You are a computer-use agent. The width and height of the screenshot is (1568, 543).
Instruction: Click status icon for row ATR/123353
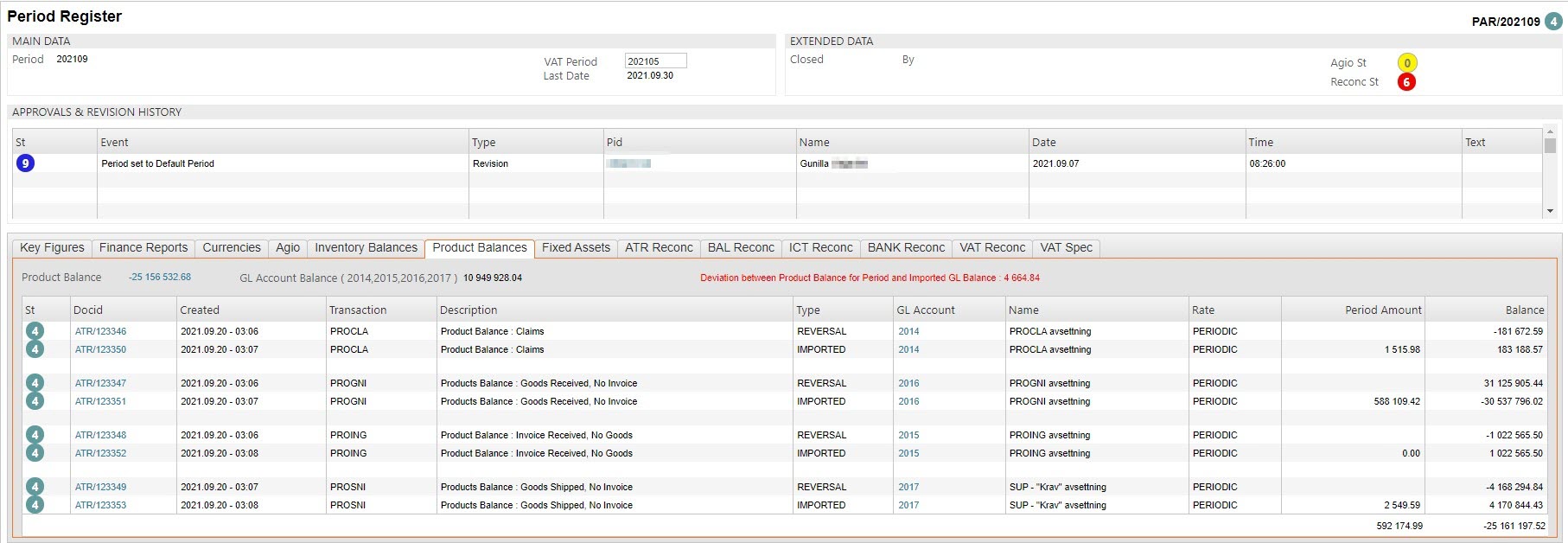[x=35, y=505]
